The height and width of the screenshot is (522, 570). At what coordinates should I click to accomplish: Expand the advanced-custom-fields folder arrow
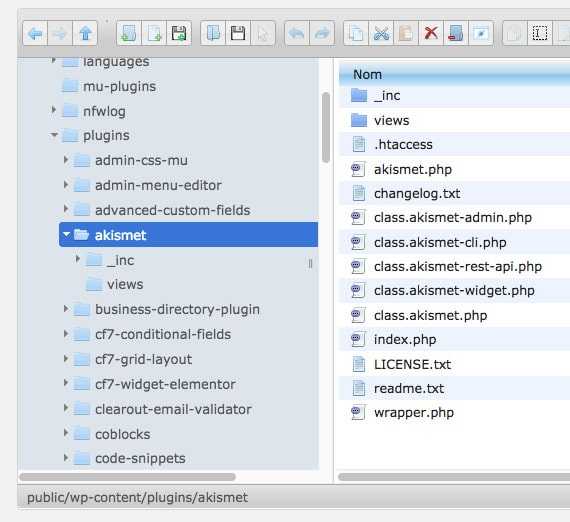[66, 209]
